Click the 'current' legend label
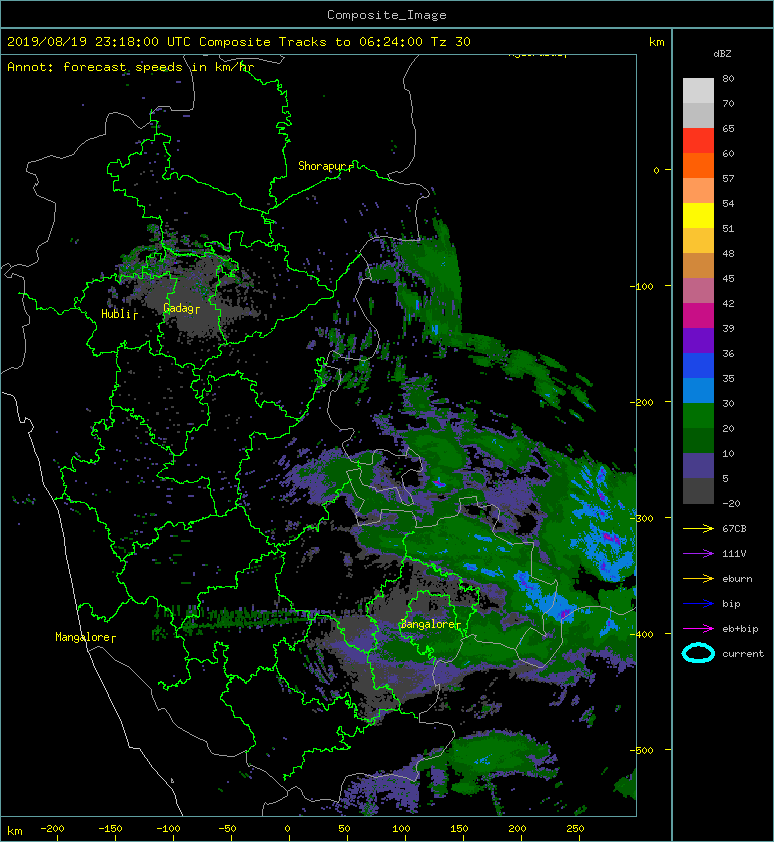 coord(743,654)
